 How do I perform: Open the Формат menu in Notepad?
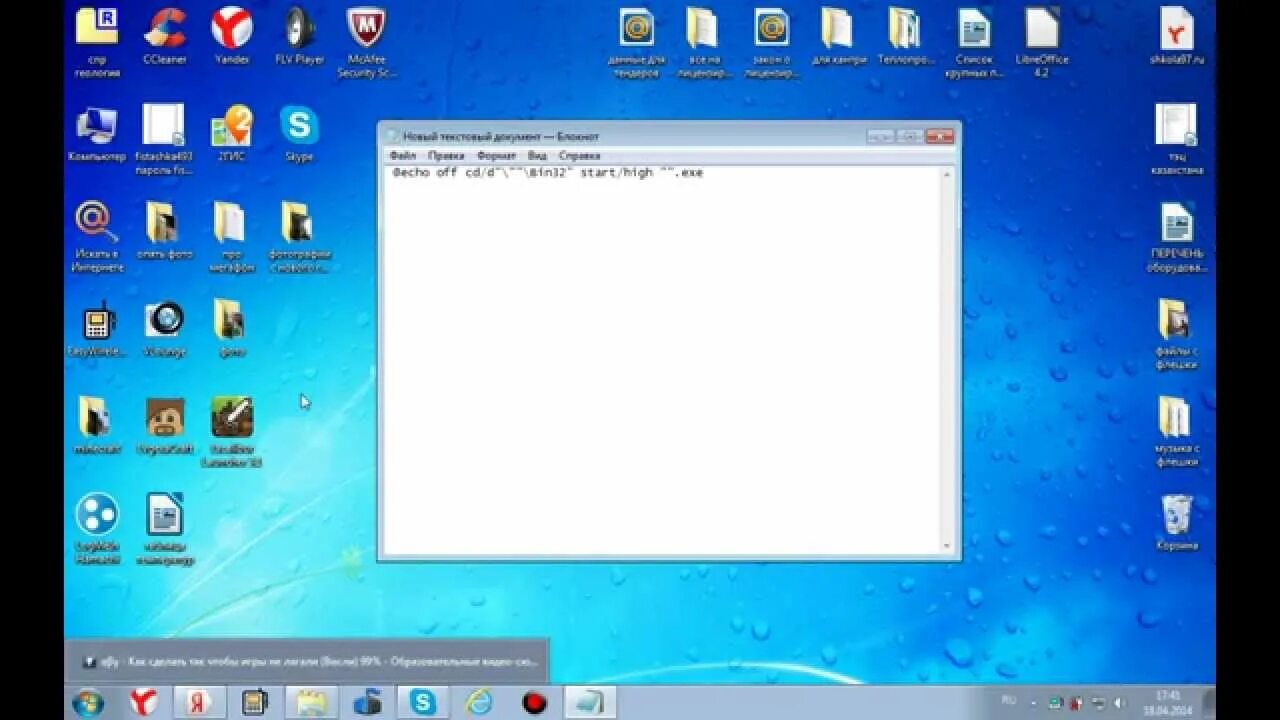(x=496, y=156)
